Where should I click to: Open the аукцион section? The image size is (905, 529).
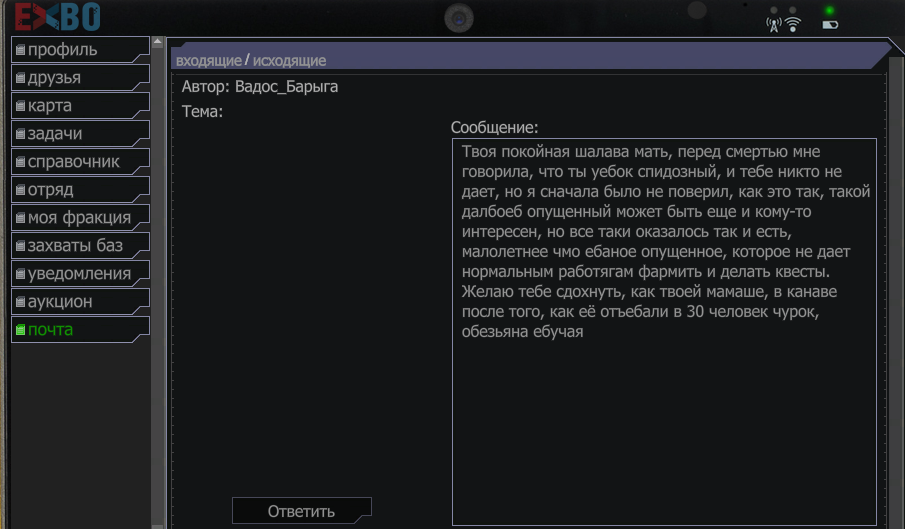coord(80,302)
